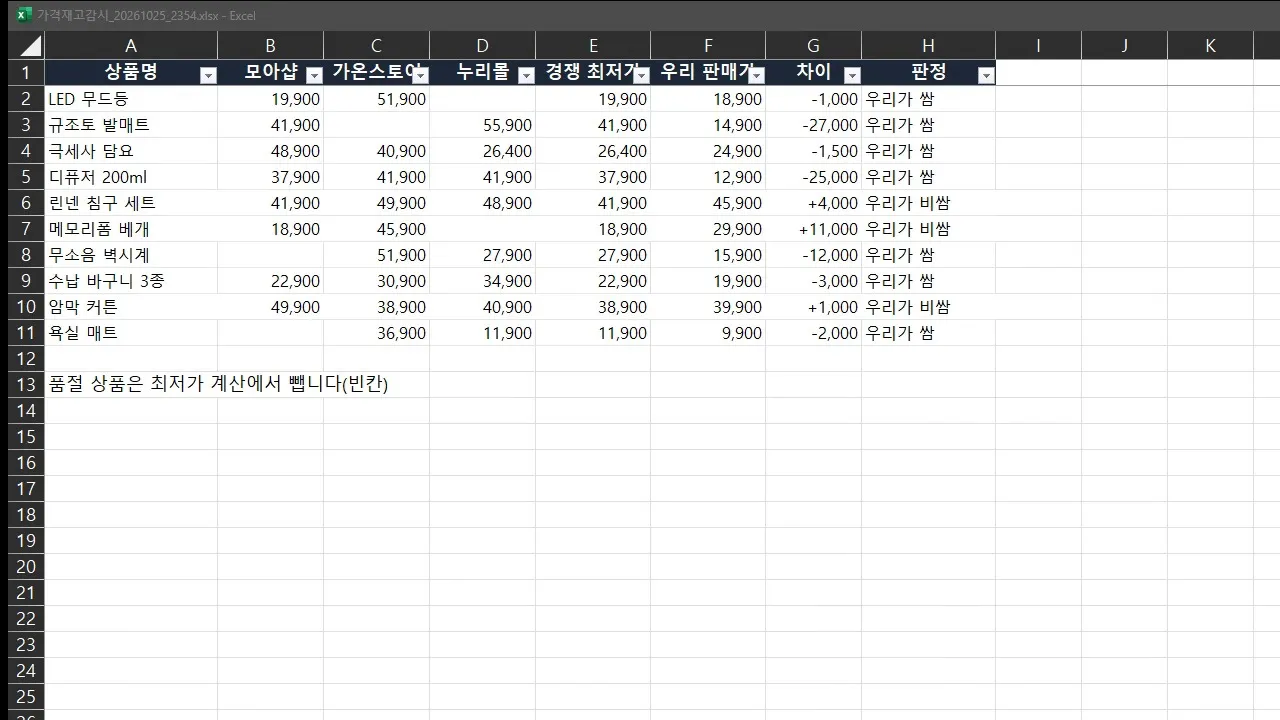
Task: Select row 13 by its row header
Action: [x=26, y=385]
